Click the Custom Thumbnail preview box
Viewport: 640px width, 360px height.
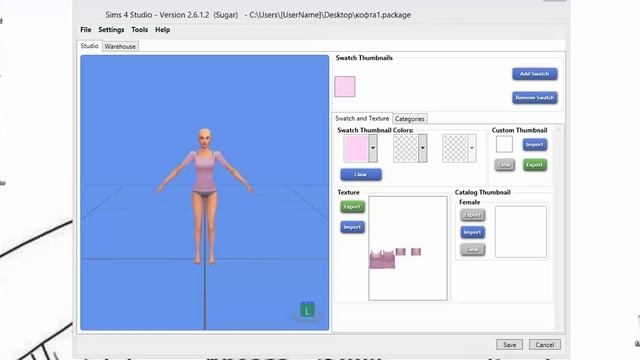tap(504, 144)
